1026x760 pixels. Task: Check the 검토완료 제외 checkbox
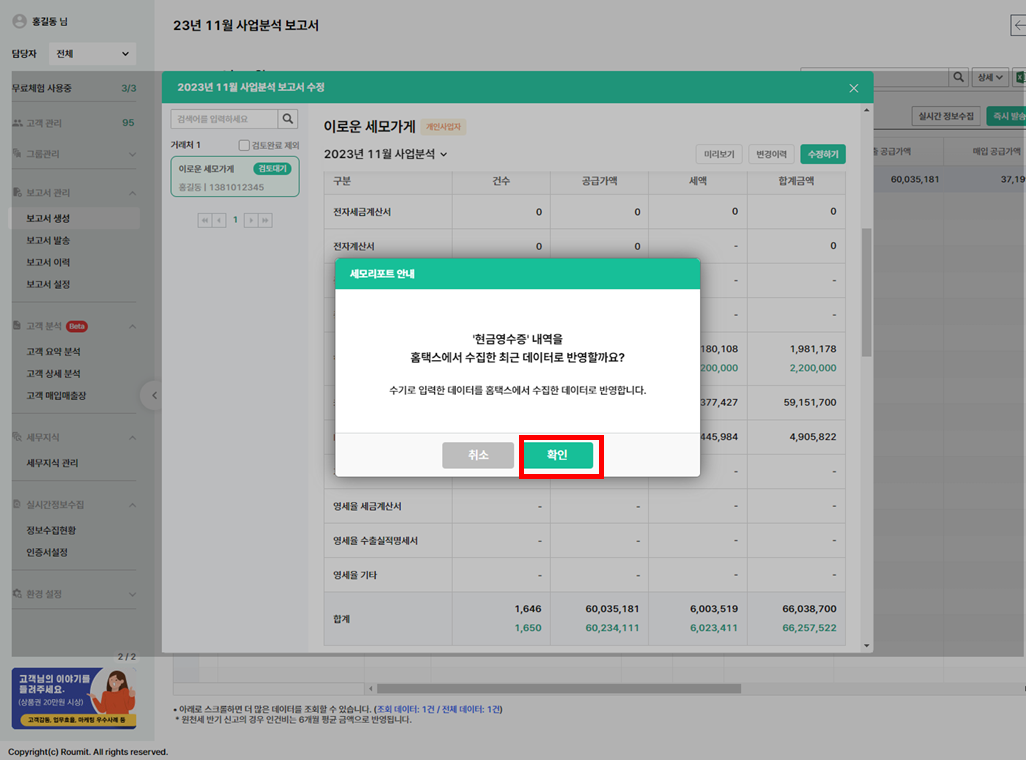[x=244, y=145]
